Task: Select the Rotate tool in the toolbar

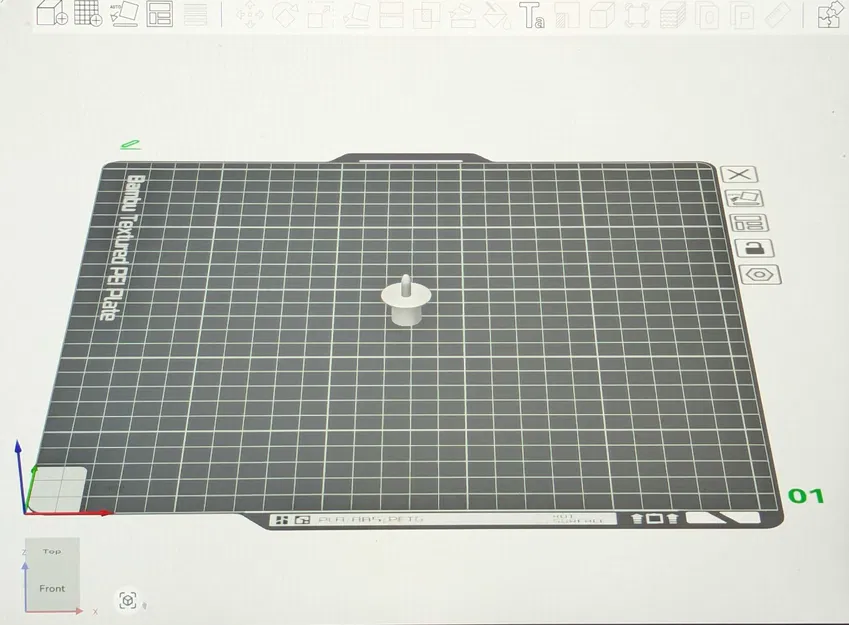Action: [x=285, y=15]
